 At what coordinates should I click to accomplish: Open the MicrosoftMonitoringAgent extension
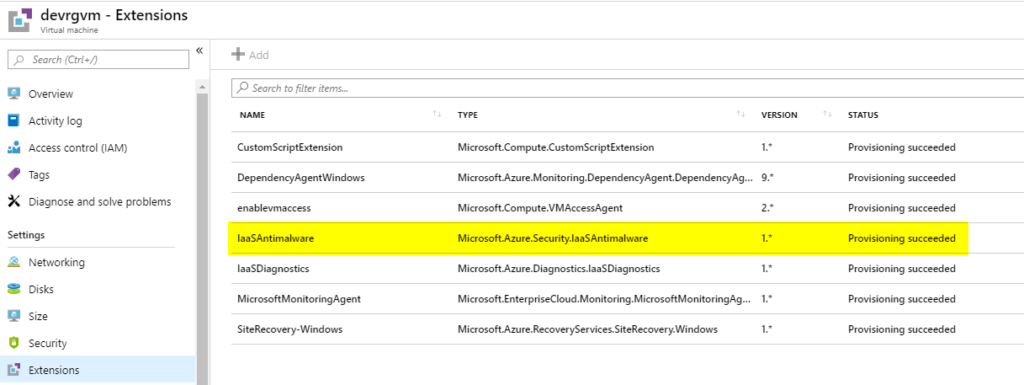[x=627, y=299]
